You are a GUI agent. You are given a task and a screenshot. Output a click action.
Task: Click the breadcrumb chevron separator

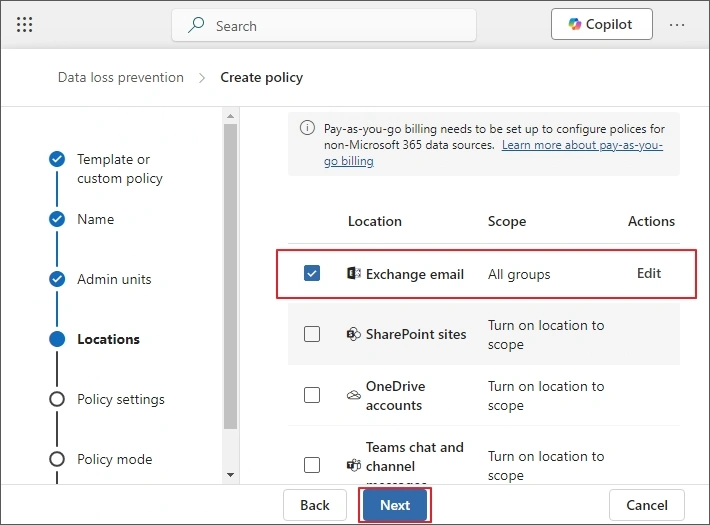(202, 78)
